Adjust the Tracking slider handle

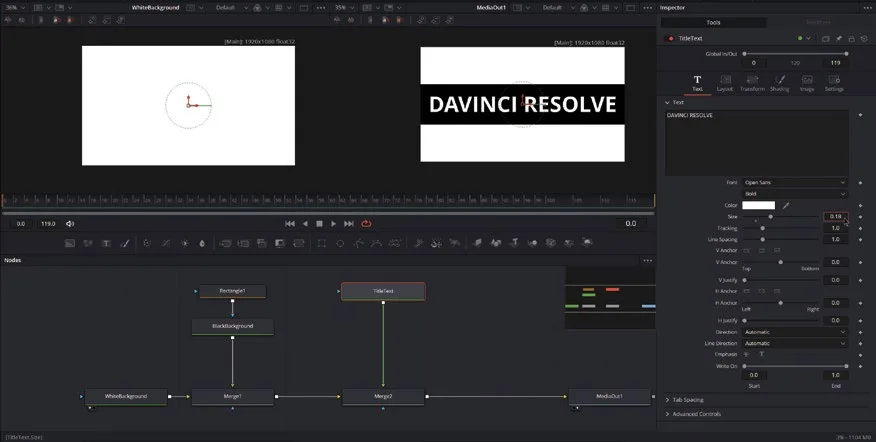763,229
